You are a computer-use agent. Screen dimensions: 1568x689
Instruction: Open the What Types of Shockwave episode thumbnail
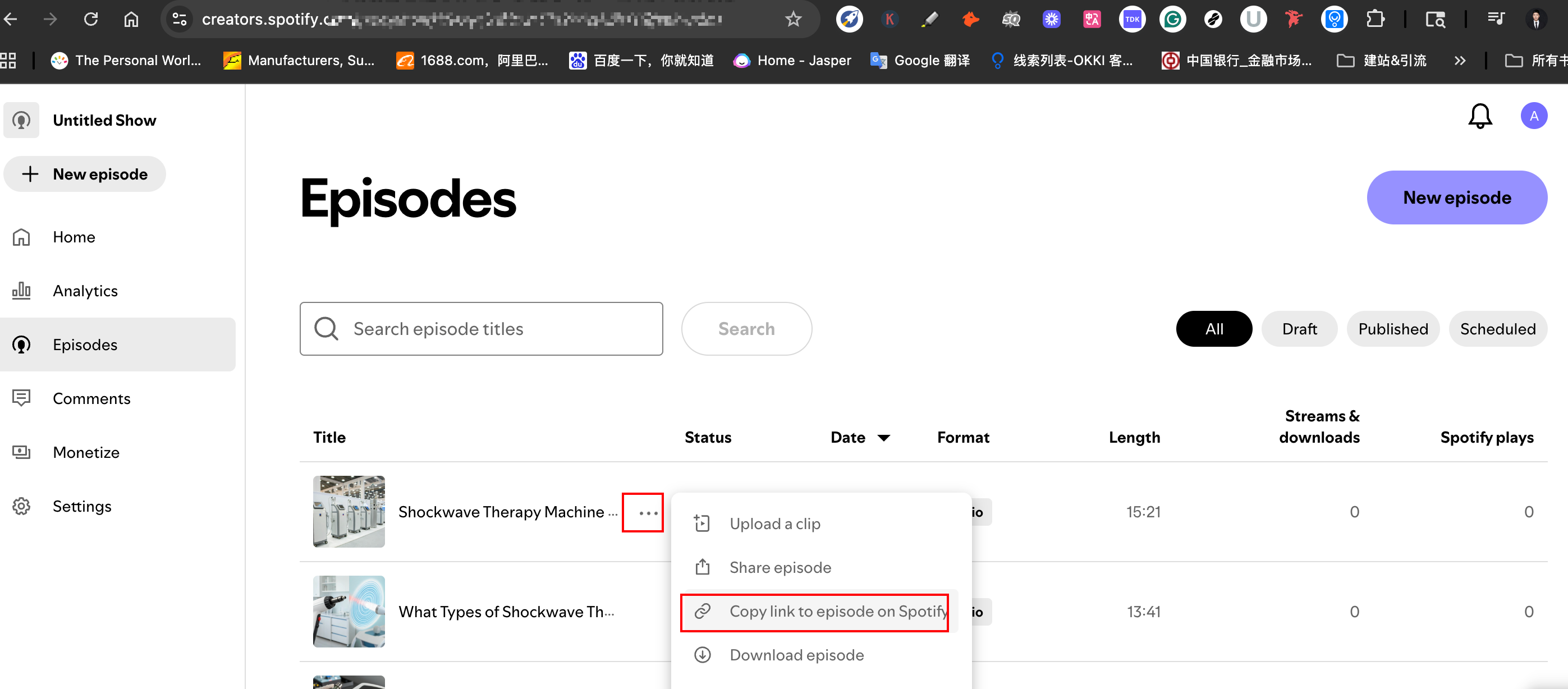click(349, 611)
